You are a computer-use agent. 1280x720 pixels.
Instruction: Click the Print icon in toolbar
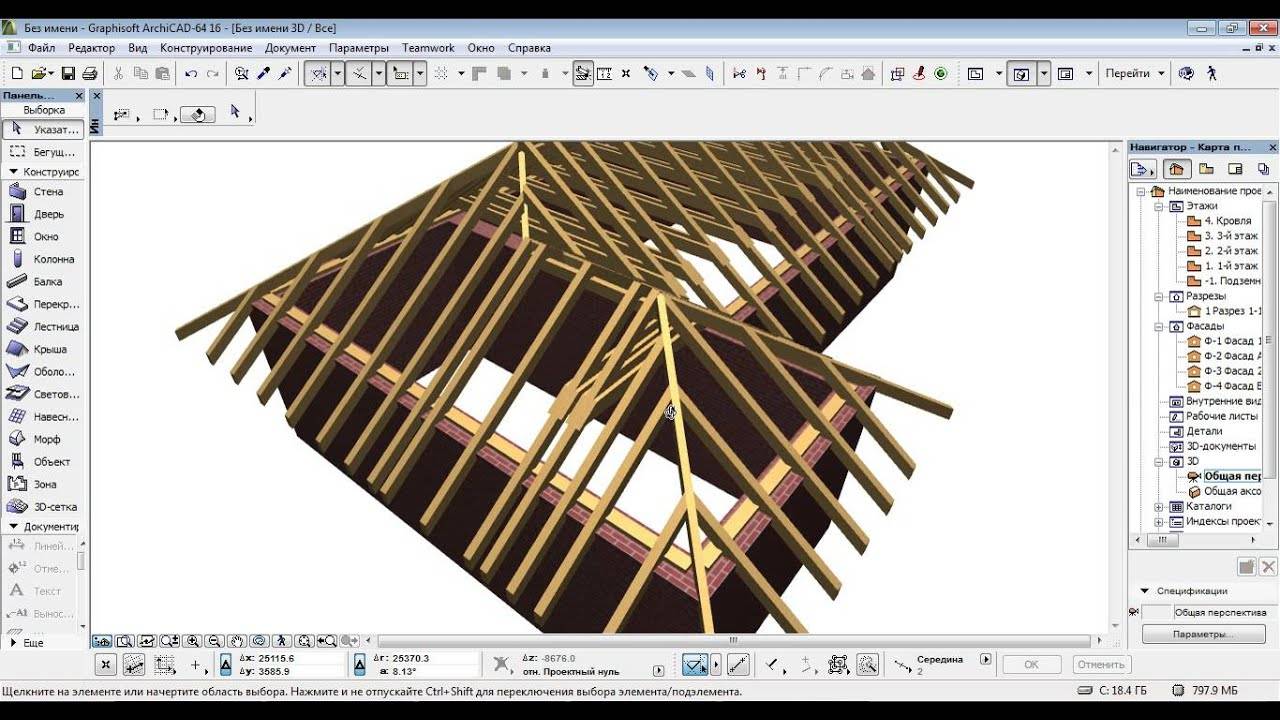point(90,73)
